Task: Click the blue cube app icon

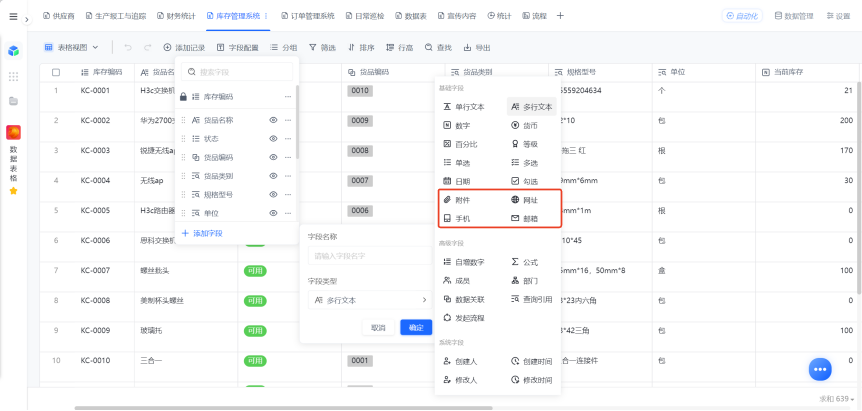Action: click(x=13, y=51)
